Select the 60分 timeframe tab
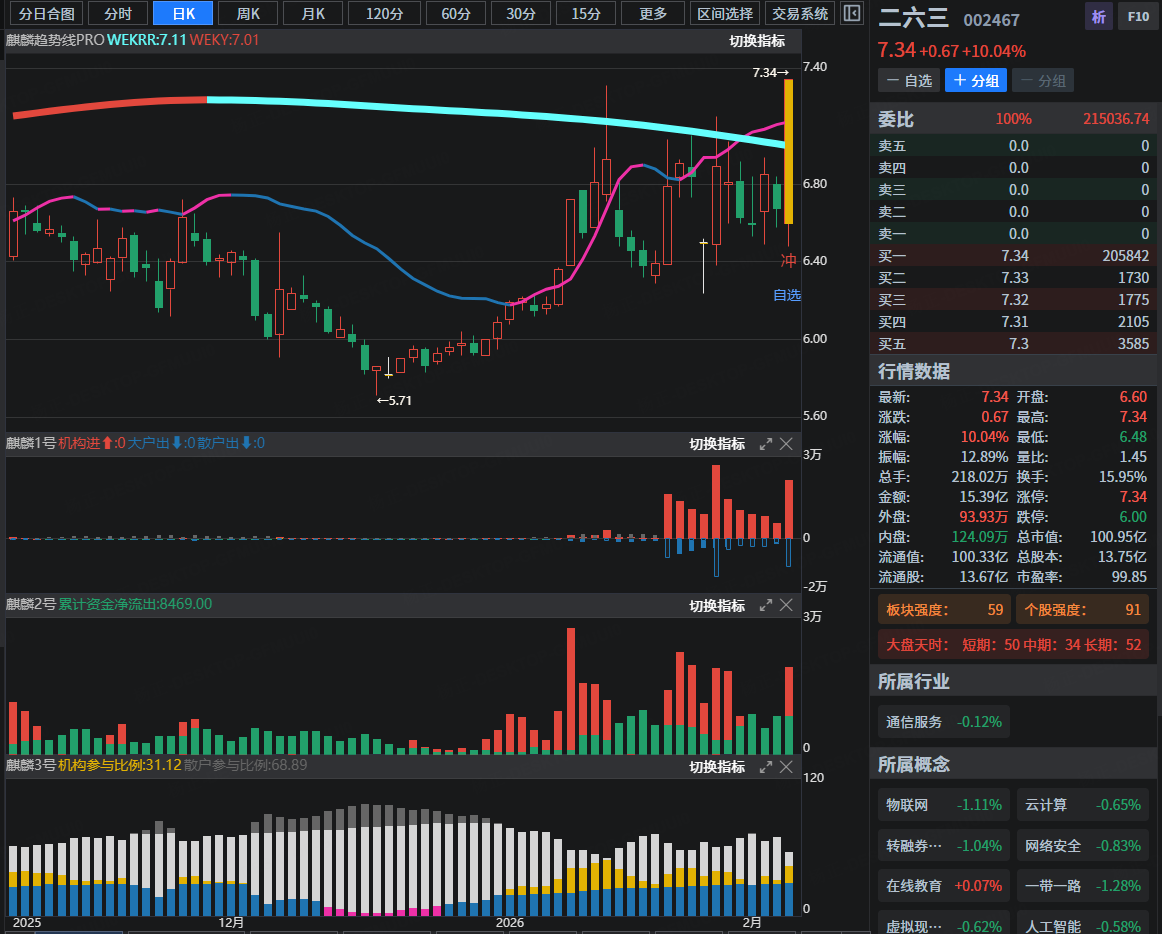 pos(455,14)
